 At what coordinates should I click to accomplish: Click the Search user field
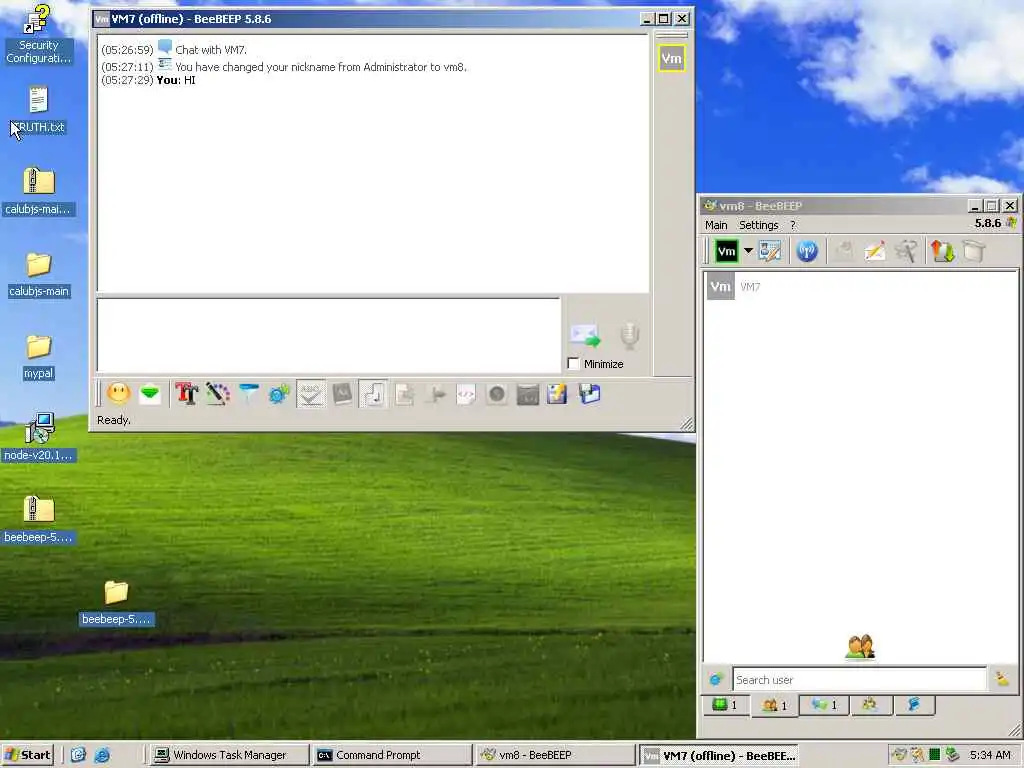pos(859,680)
